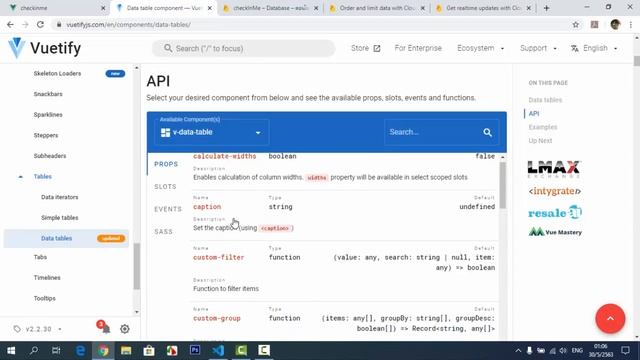
Task: Jump to Examples section on this page
Action: [x=543, y=127]
